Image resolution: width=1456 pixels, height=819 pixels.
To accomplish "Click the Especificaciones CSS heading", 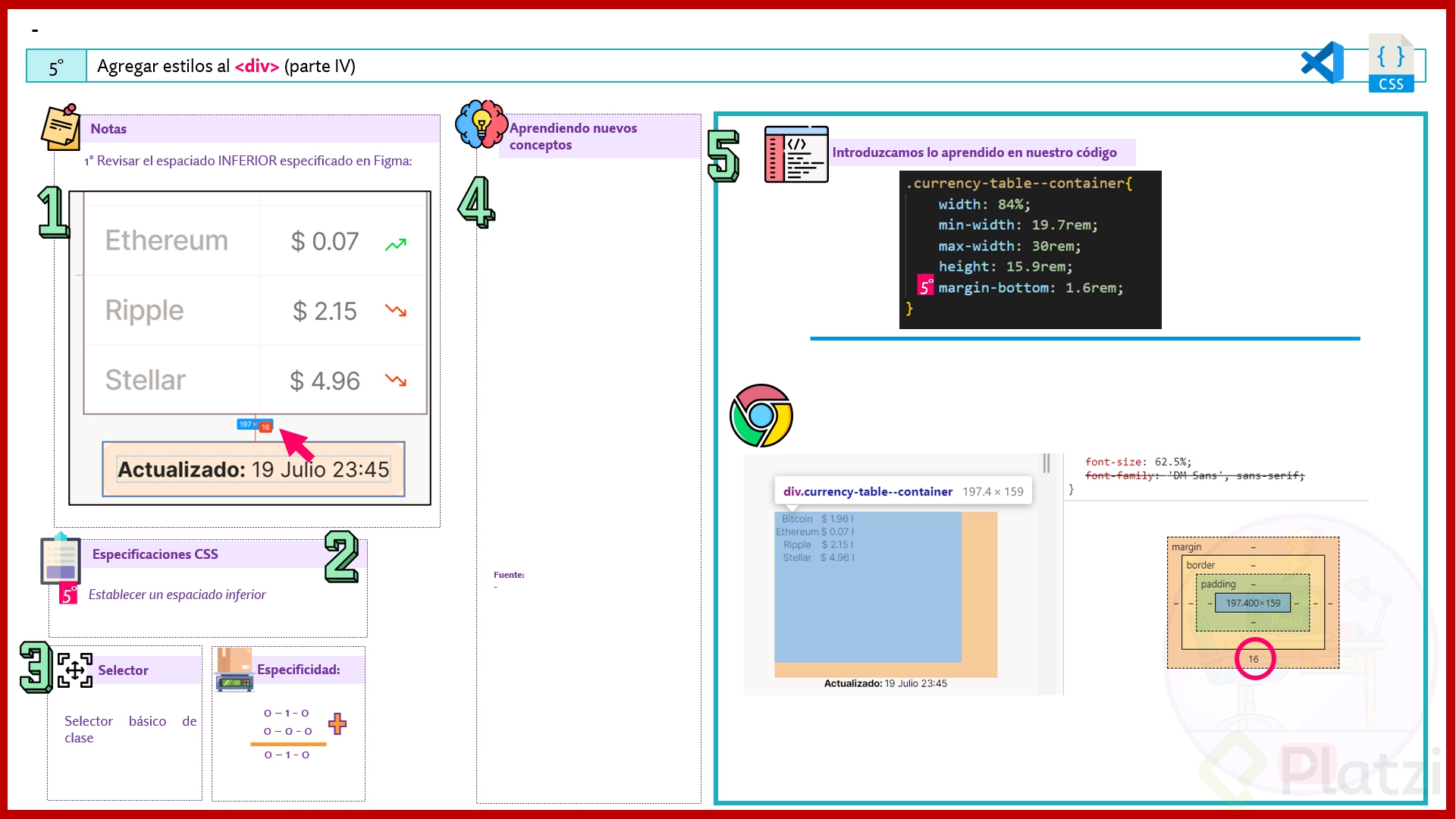I will pyautogui.click(x=155, y=554).
